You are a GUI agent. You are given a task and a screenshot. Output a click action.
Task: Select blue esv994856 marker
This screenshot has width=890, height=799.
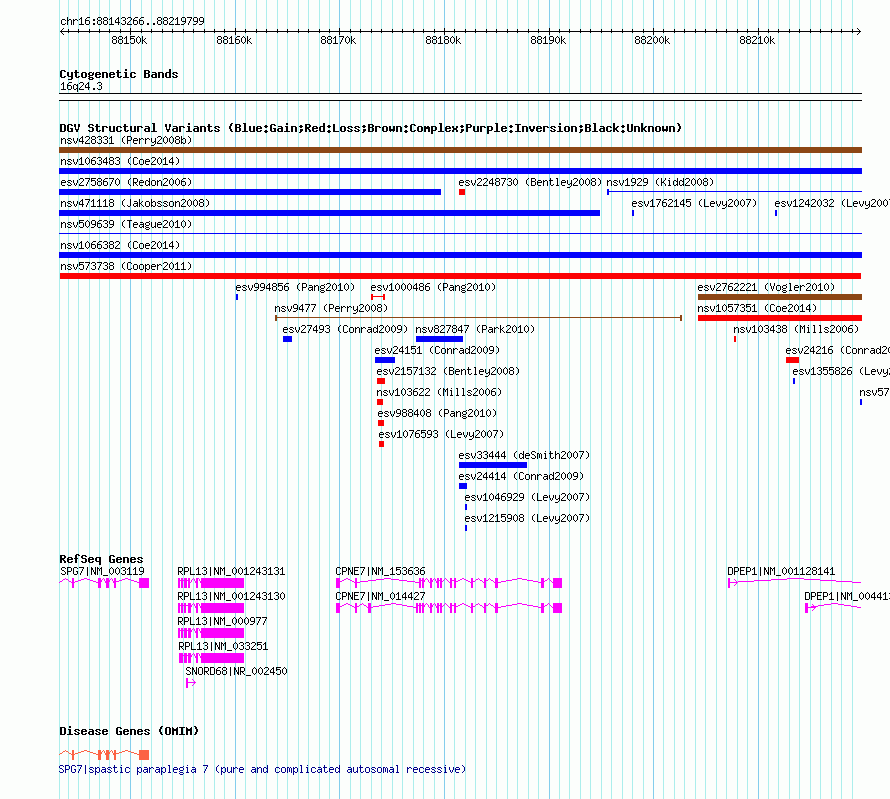(x=237, y=297)
